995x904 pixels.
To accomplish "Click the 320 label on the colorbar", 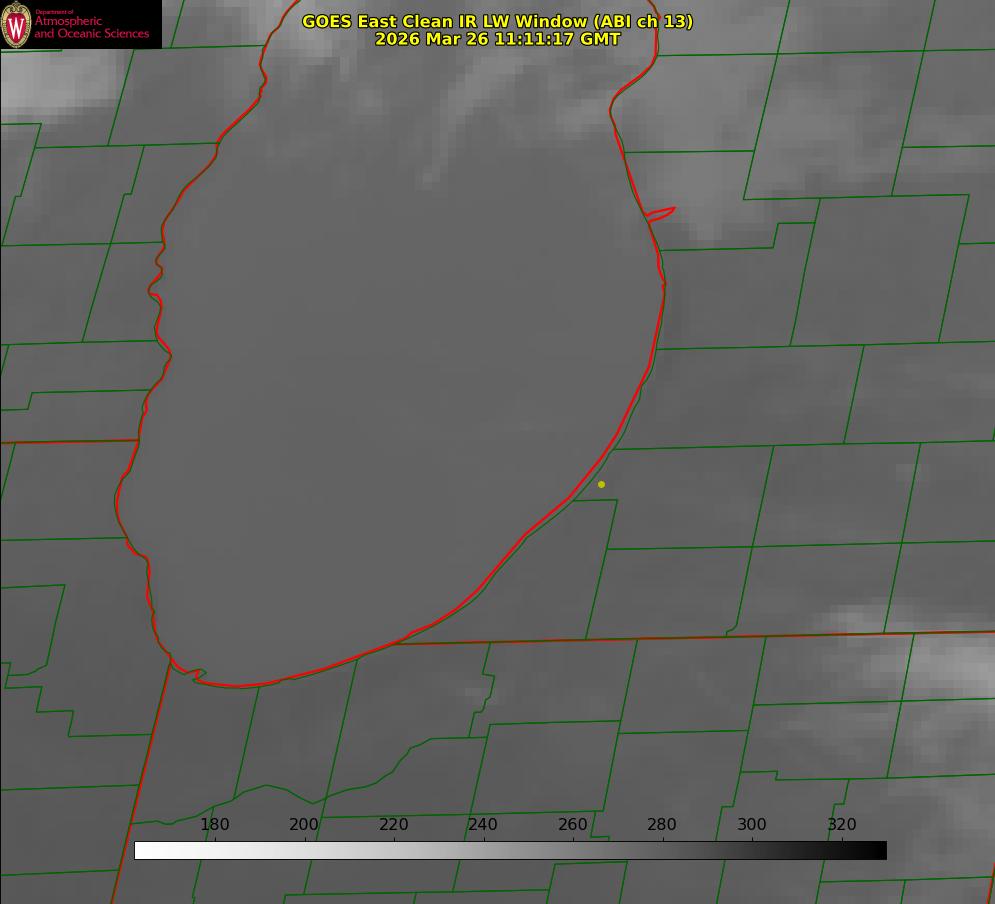I will pos(842,825).
